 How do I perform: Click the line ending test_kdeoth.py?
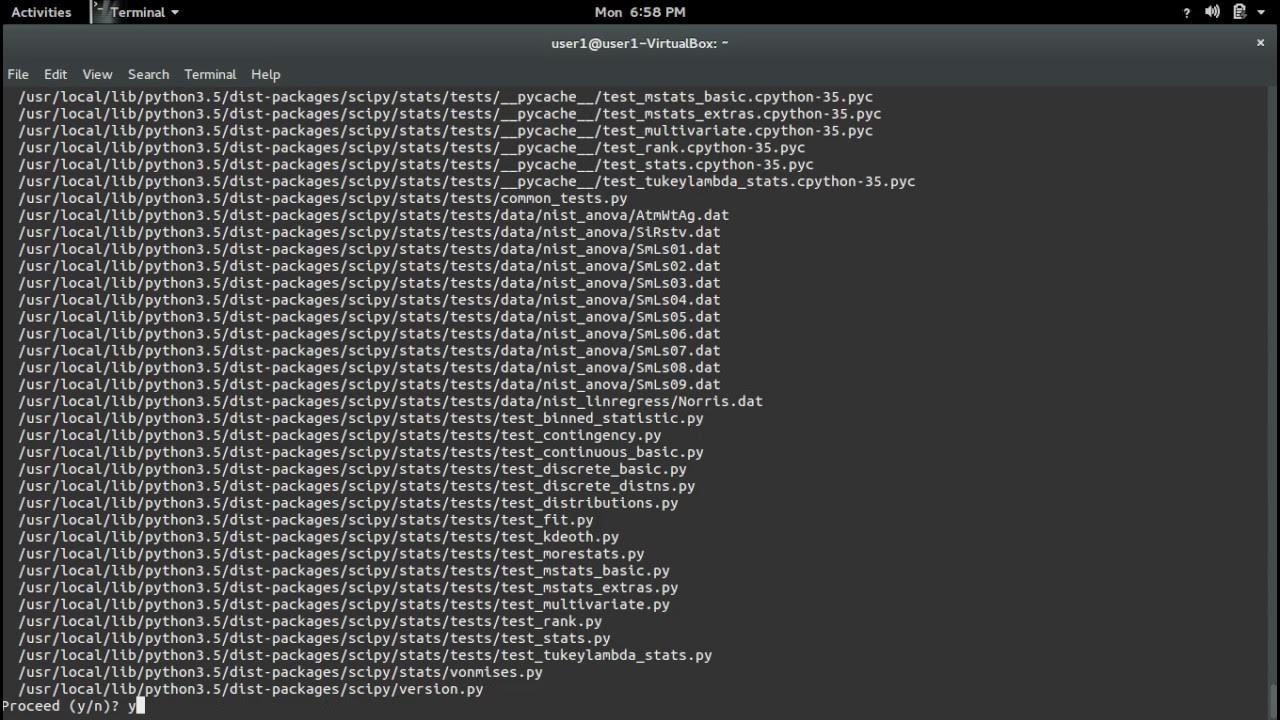click(319, 537)
